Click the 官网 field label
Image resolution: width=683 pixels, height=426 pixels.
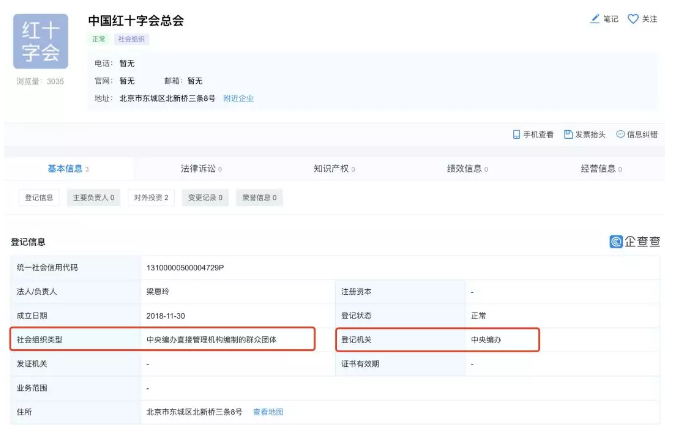(103, 81)
